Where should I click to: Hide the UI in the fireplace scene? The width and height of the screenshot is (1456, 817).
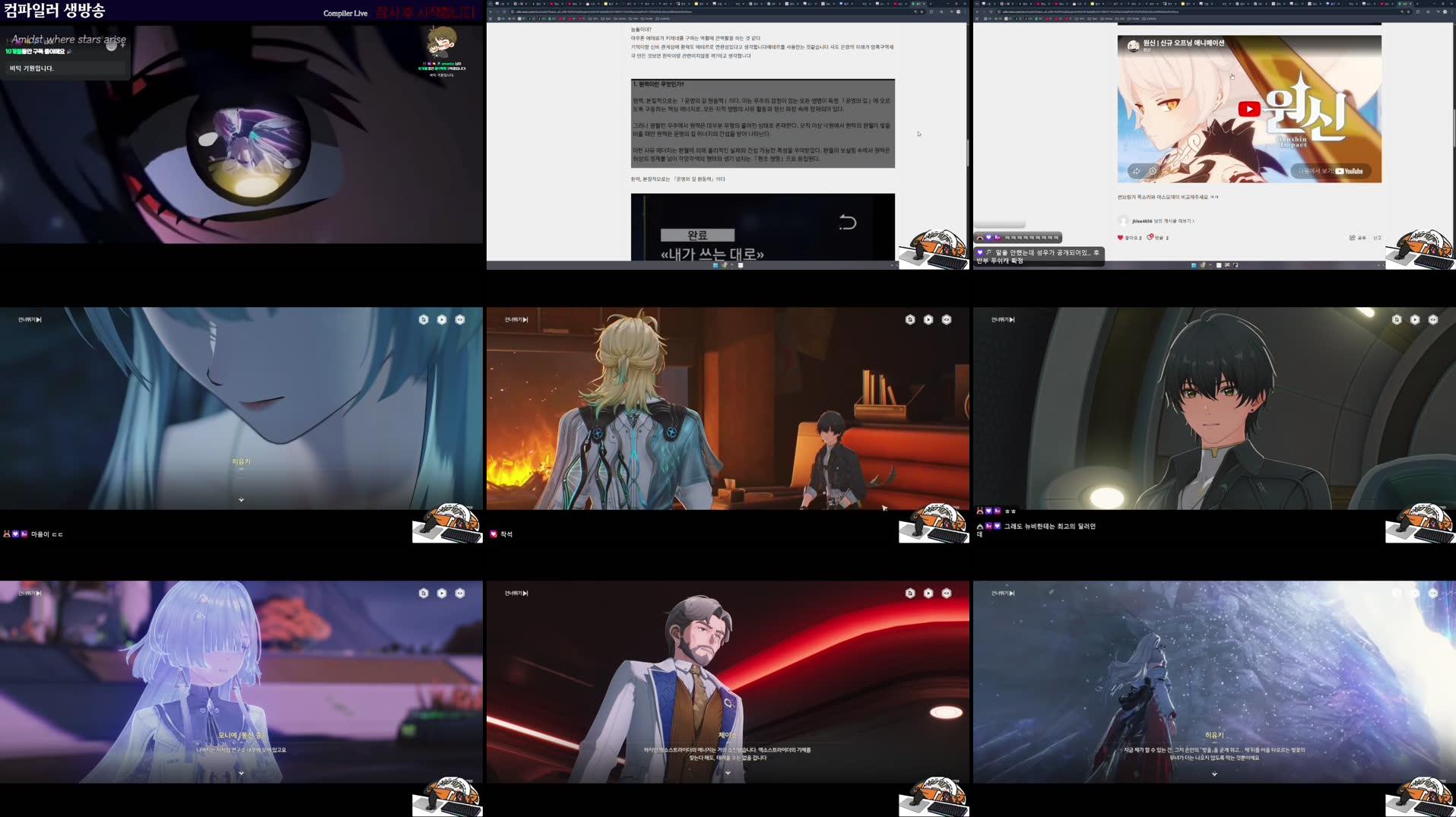tap(947, 320)
